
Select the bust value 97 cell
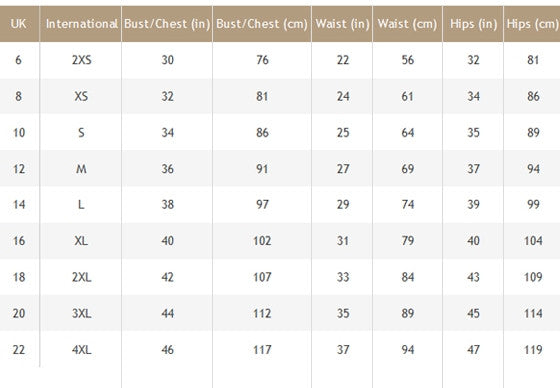tap(262, 205)
